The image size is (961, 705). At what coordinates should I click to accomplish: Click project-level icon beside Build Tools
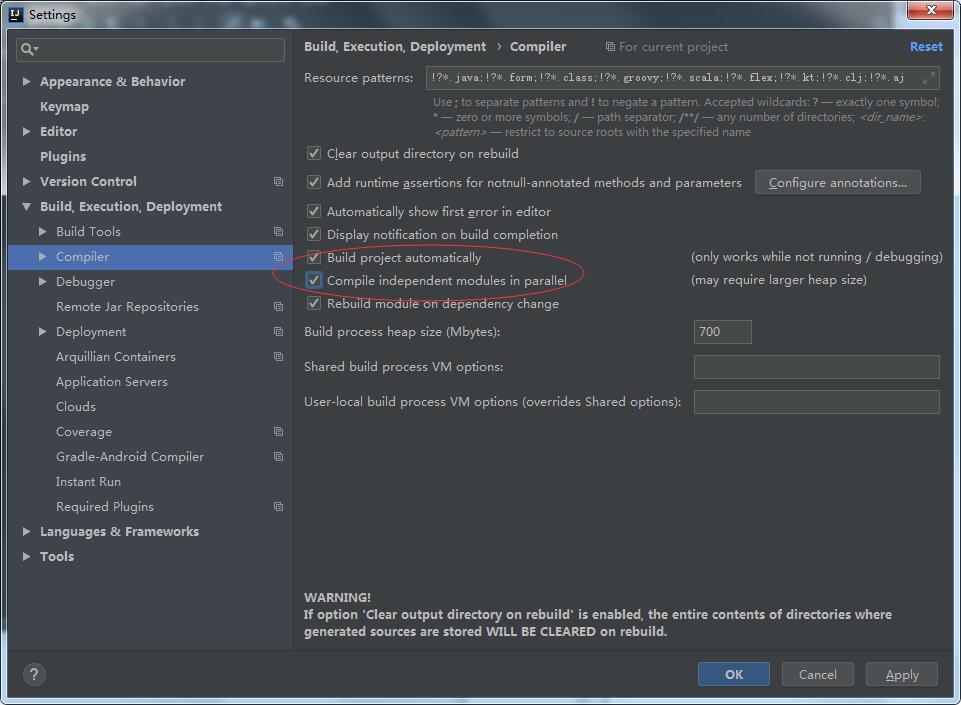(278, 232)
